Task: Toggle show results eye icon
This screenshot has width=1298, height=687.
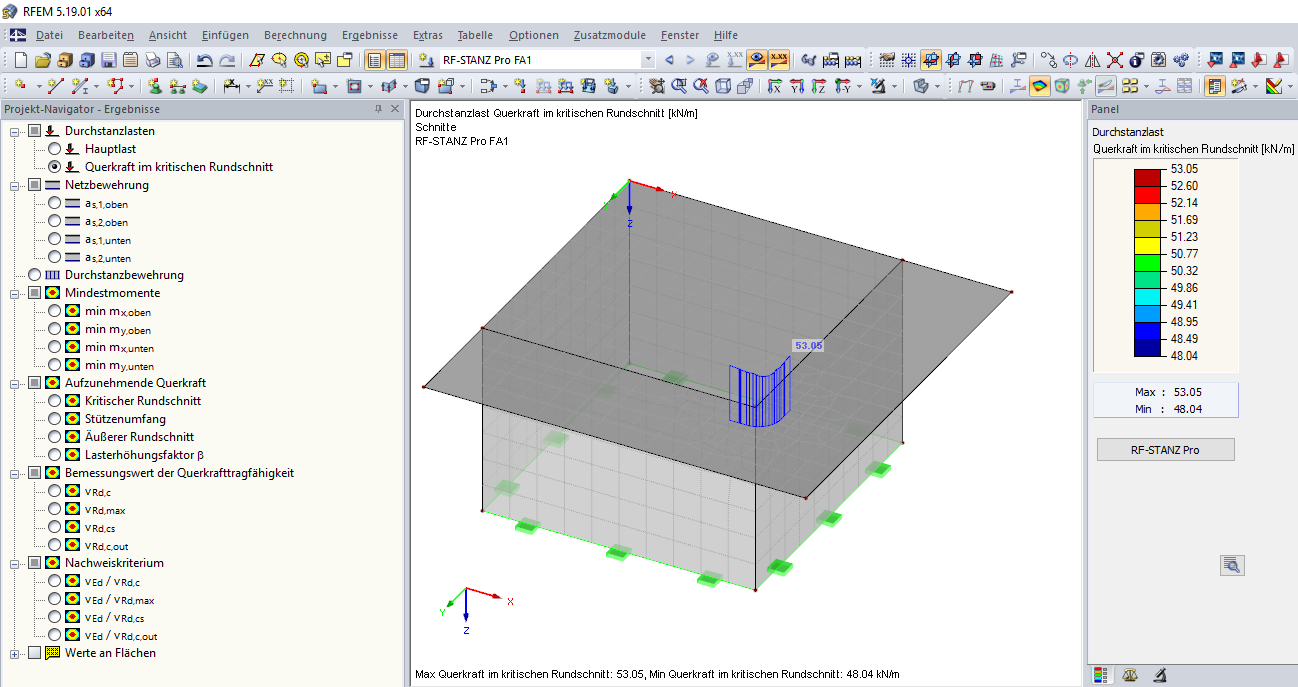Action: pyautogui.click(x=757, y=60)
